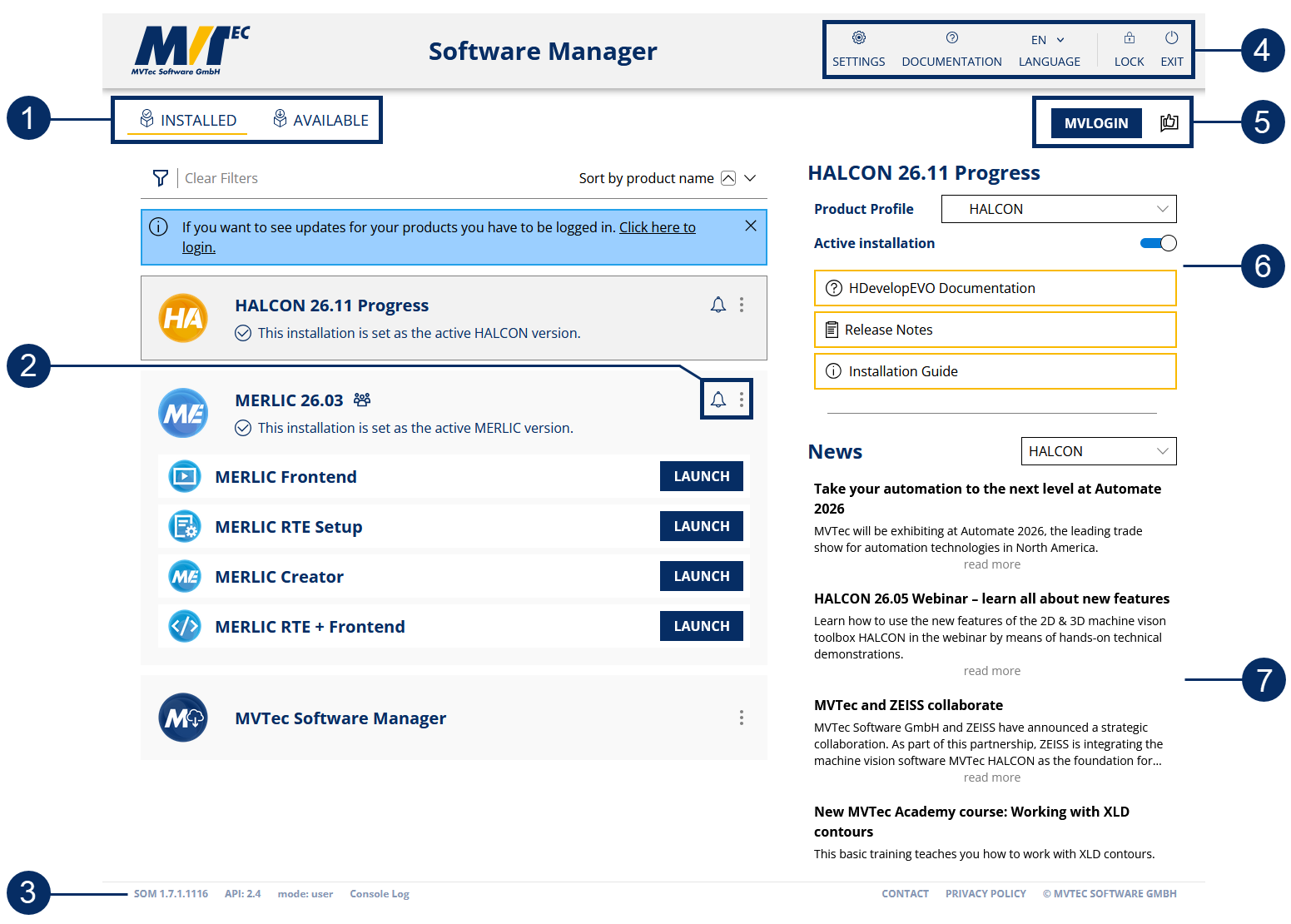Open MERLIC 26.03 three-dot menu
The image size is (1291, 924).
(x=741, y=400)
